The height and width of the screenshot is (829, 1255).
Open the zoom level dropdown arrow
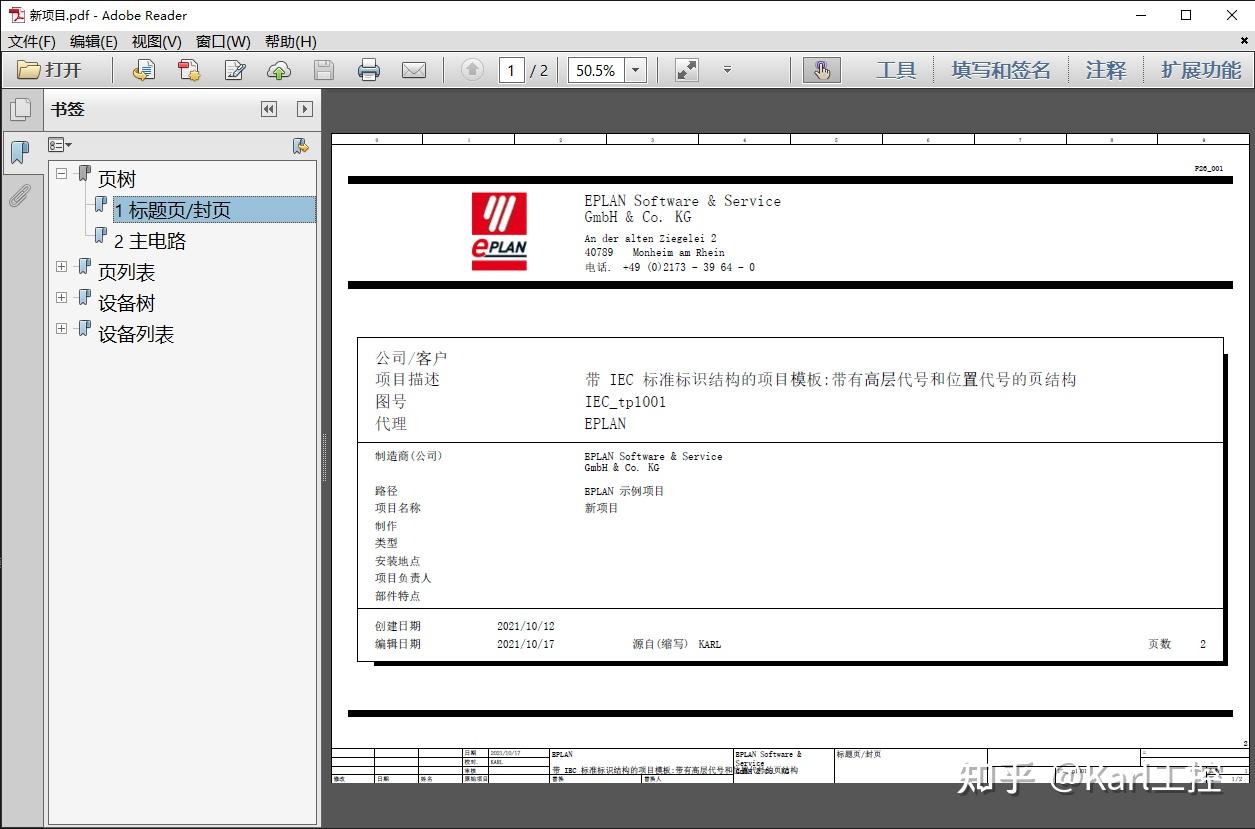(634, 70)
